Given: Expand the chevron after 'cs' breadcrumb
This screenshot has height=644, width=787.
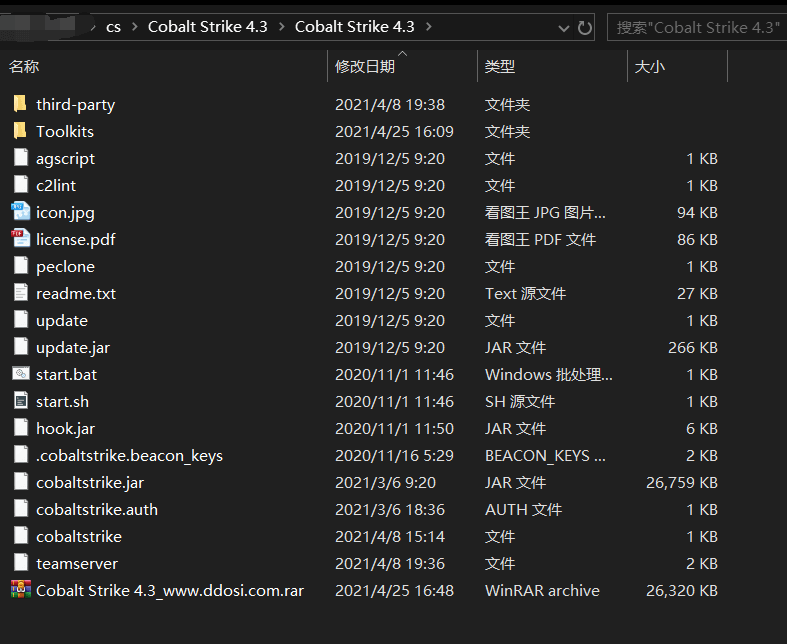Looking at the screenshot, I should click(135, 27).
